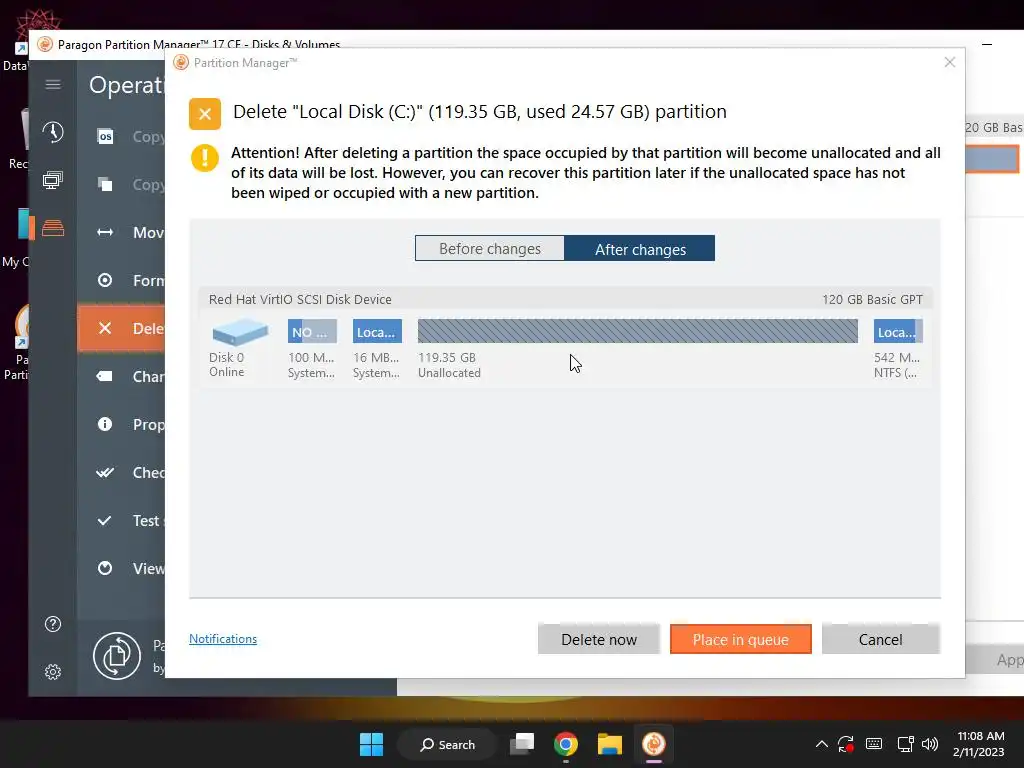Expand the system tray hidden icons chevron

[822, 744]
